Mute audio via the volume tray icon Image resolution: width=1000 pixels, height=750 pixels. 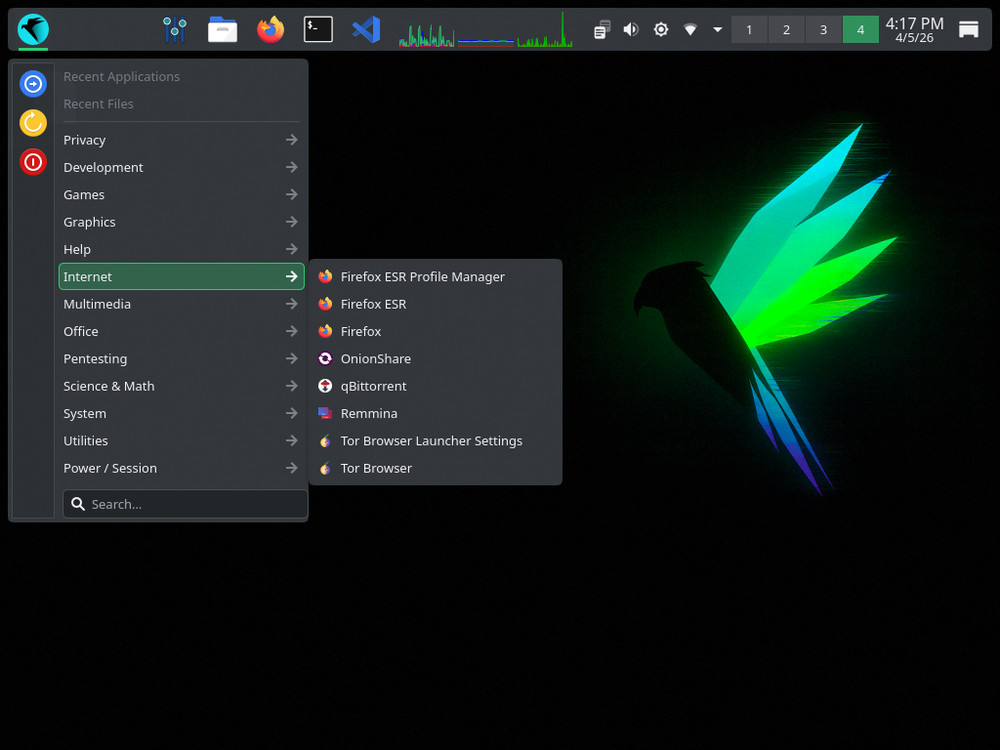tap(630, 29)
